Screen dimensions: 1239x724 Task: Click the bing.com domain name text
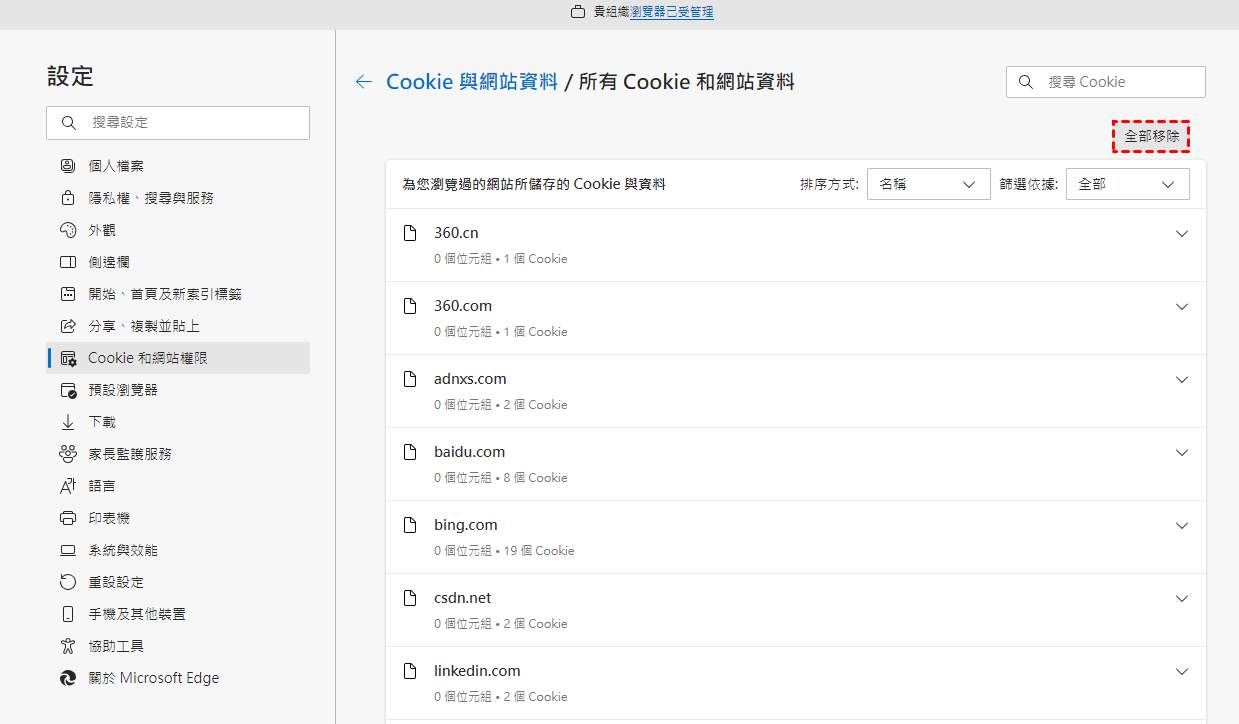tap(466, 525)
